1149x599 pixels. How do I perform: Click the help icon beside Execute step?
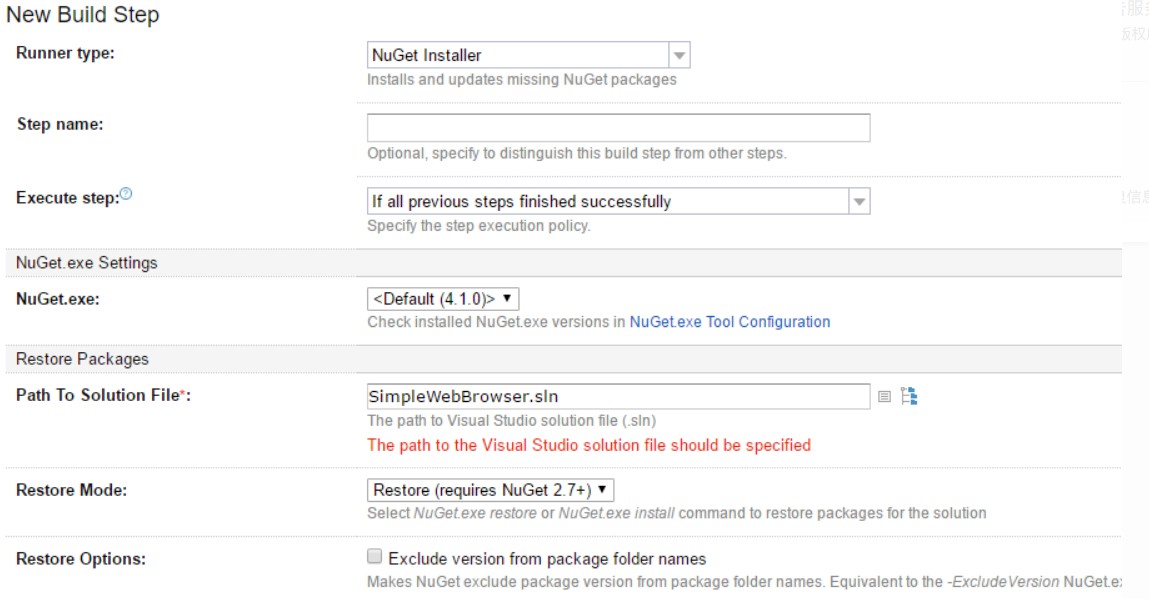(126, 195)
